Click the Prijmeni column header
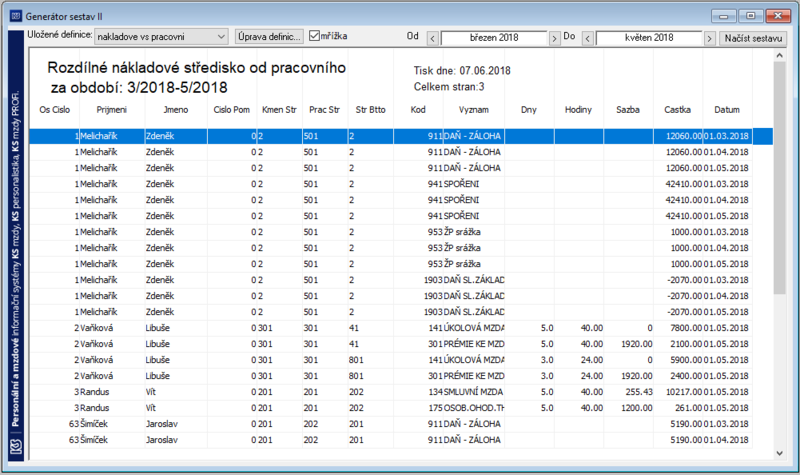This screenshot has width=800, height=475. click(x=112, y=110)
